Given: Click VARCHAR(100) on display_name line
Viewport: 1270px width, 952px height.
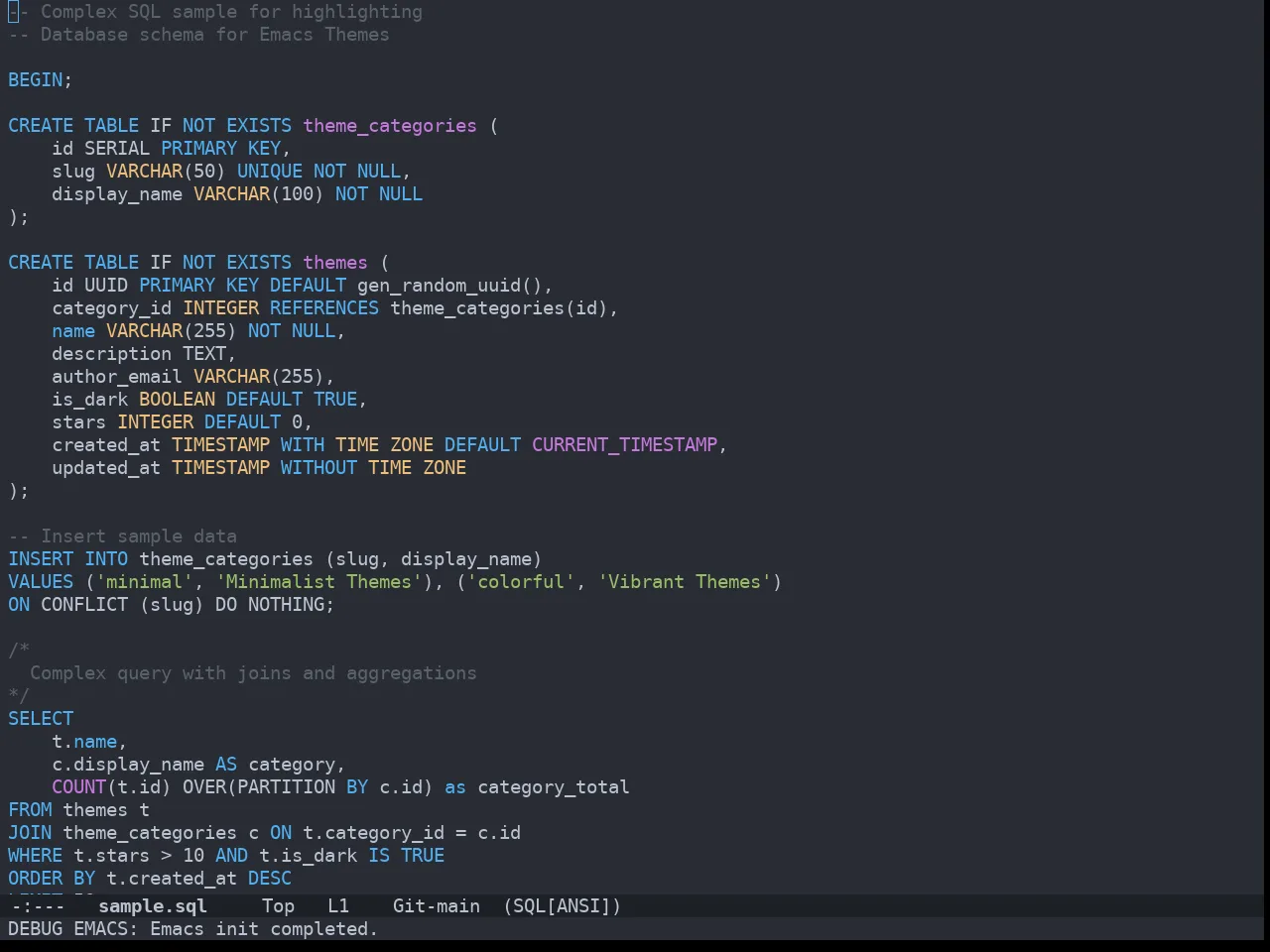Looking at the screenshot, I should 259,194.
